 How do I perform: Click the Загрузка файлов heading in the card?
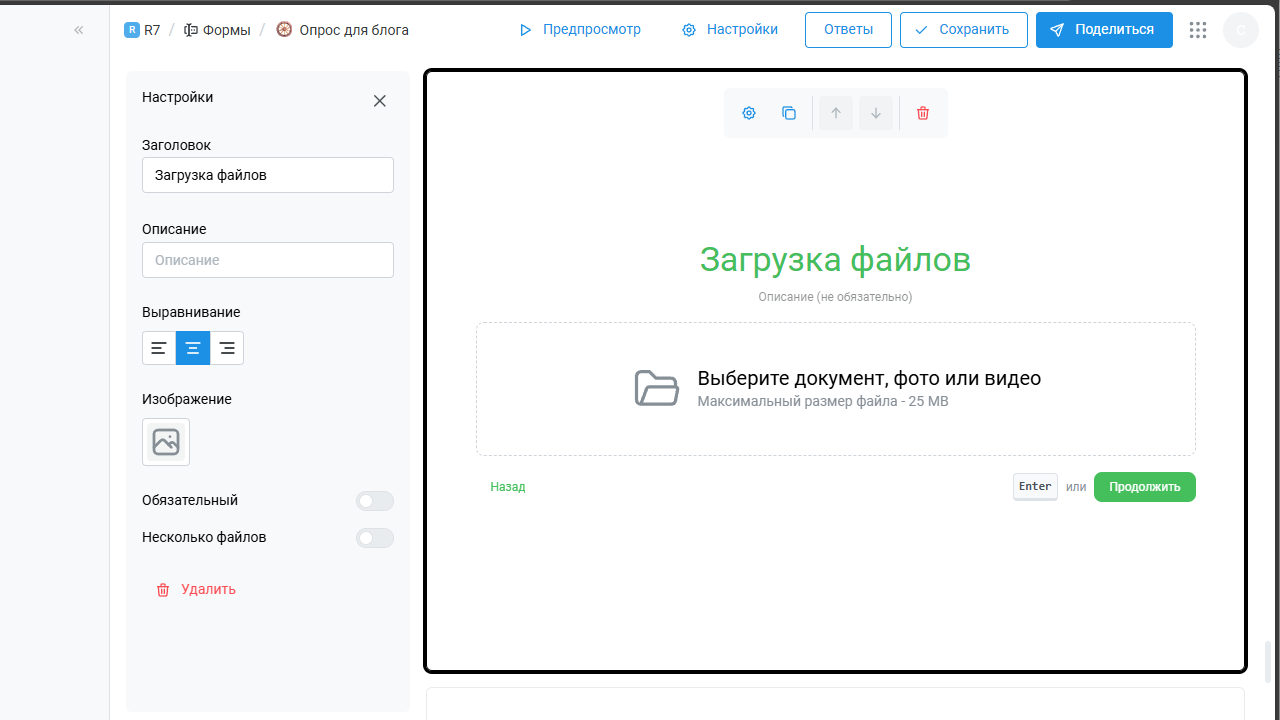[835, 260]
